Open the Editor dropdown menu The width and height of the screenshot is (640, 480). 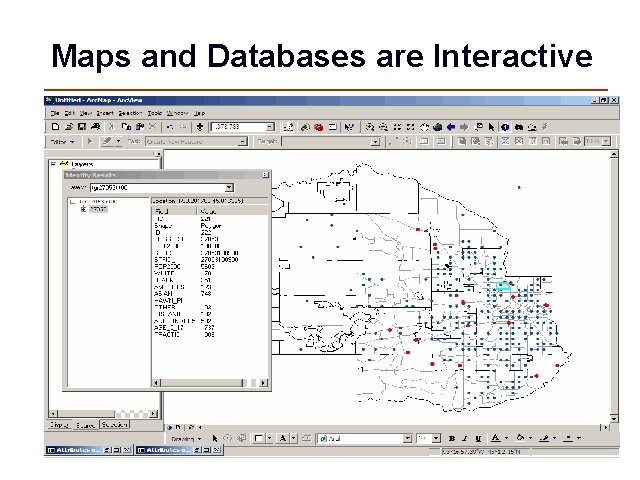pos(62,142)
